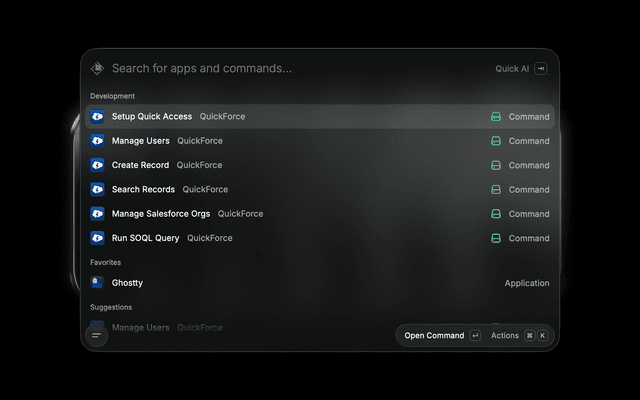Open Ghostty from Favorites
The height and width of the screenshot is (400, 640).
pos(320,282)
